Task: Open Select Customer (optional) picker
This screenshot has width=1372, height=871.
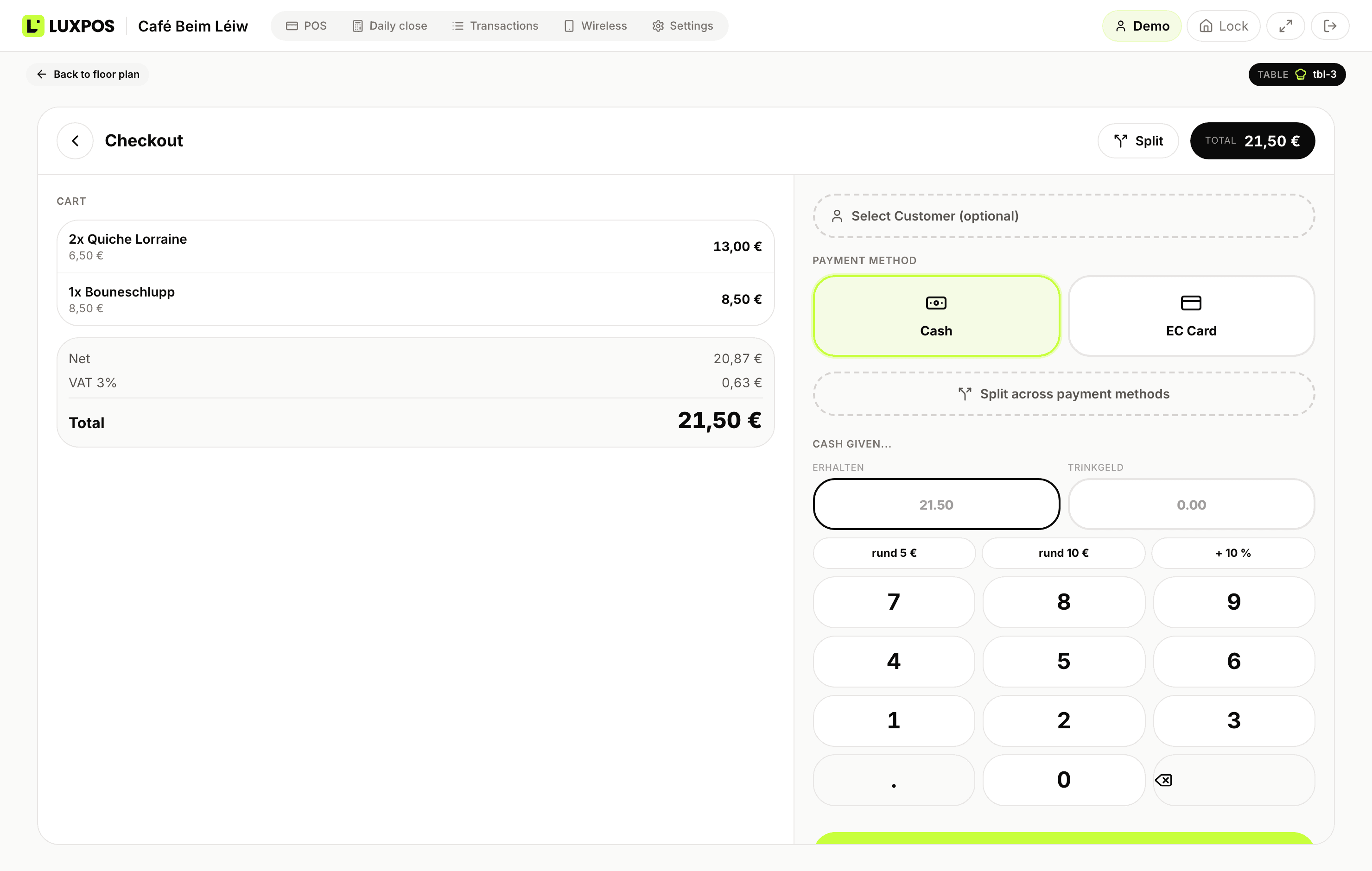Action: pos(1064,216)
